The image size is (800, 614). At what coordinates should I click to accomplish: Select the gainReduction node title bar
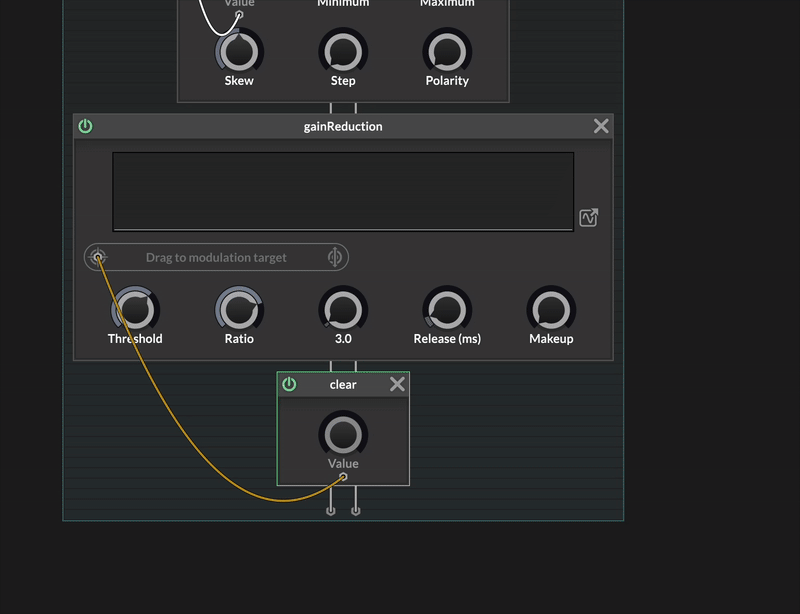pyautogui.click(x=343, y=126)
